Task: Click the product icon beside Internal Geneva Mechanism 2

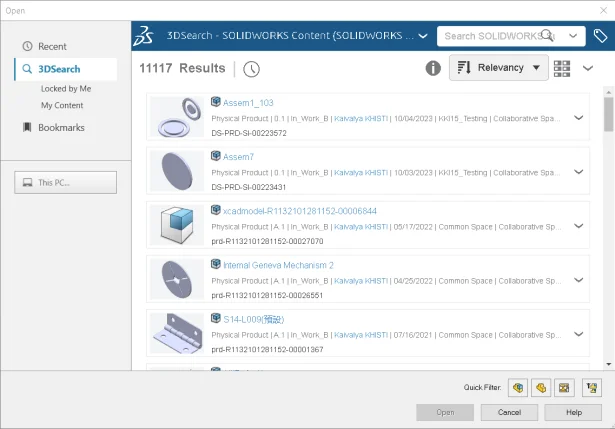Action: click(216, 264)
